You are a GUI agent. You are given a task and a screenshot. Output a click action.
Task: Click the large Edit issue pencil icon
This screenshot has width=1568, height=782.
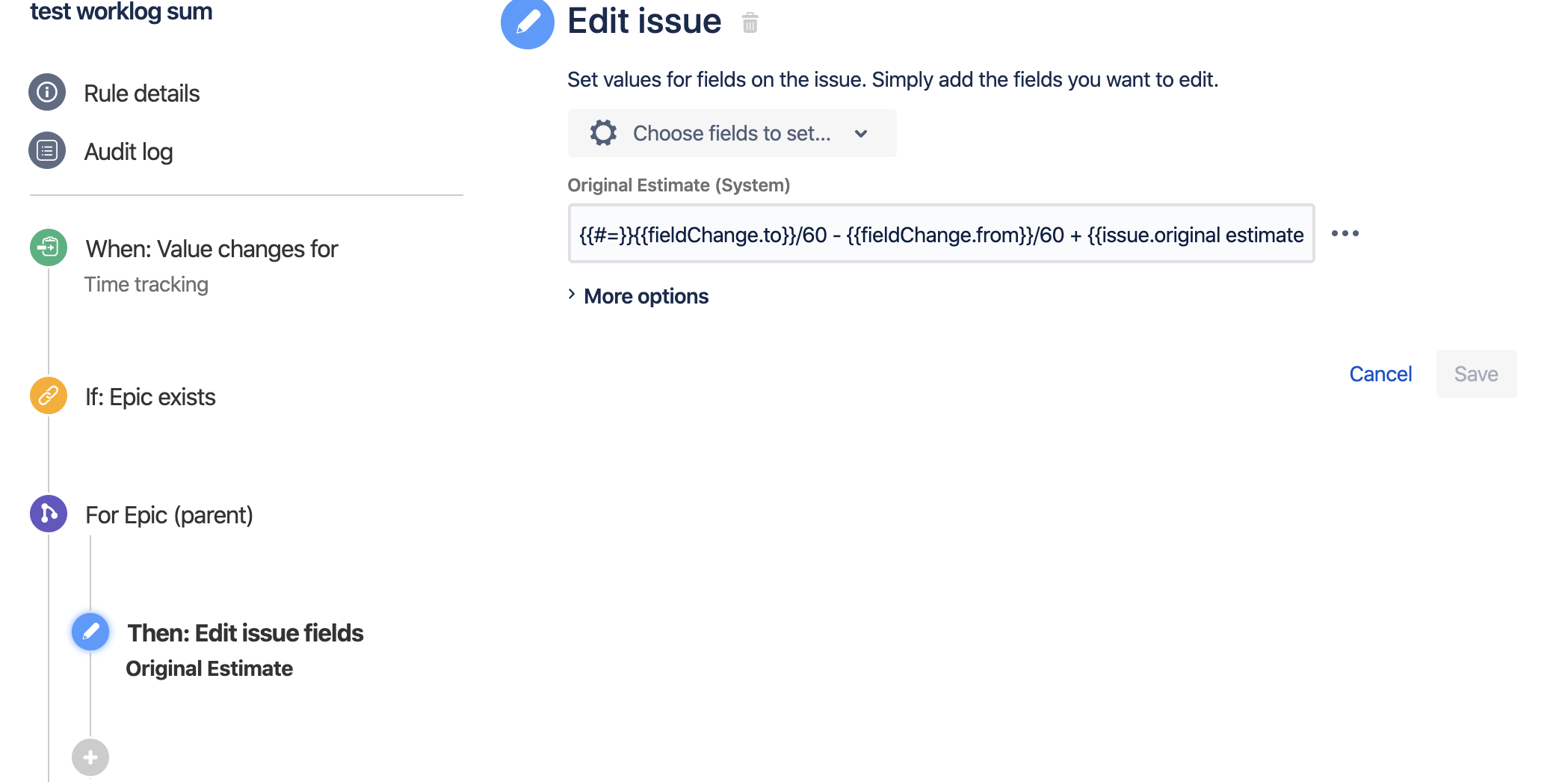pos(528,22)
